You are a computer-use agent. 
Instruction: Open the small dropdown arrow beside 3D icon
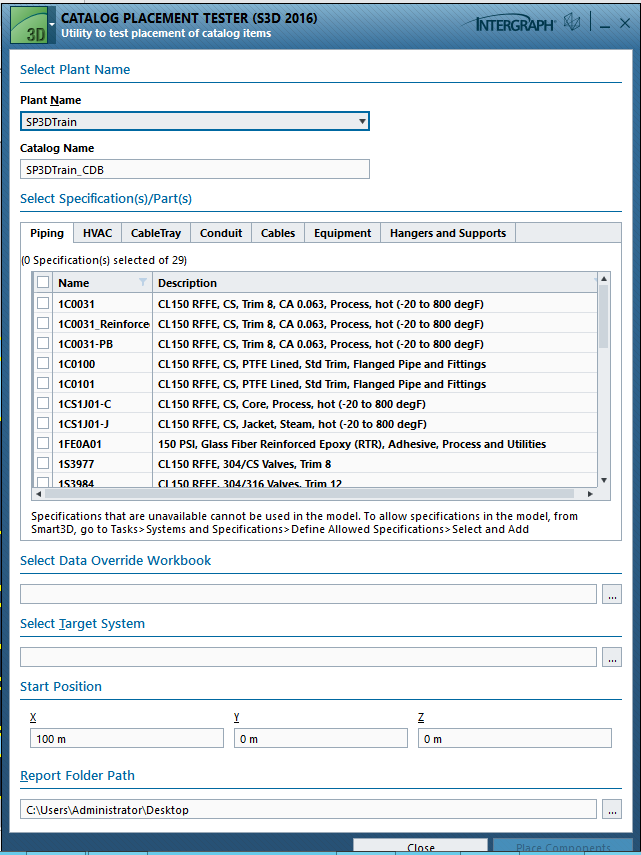point(51,24)
